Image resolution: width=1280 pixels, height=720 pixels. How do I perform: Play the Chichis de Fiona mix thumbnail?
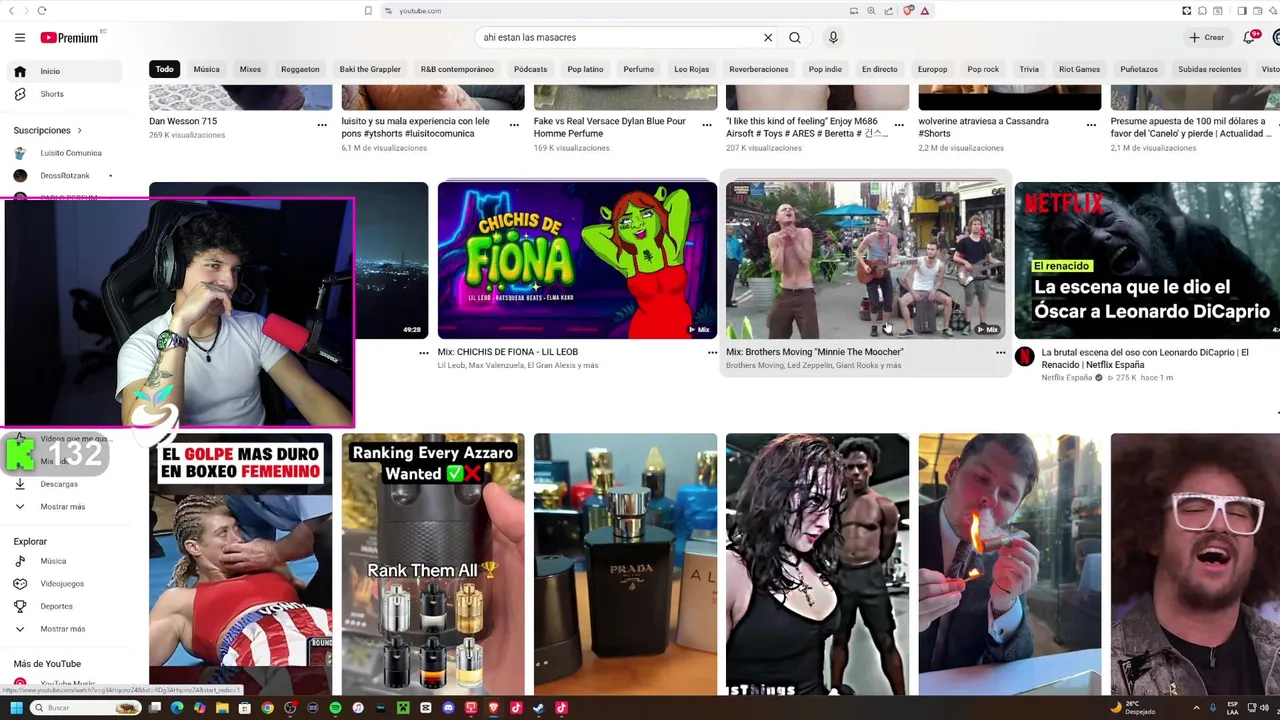[x=577, y=260]
